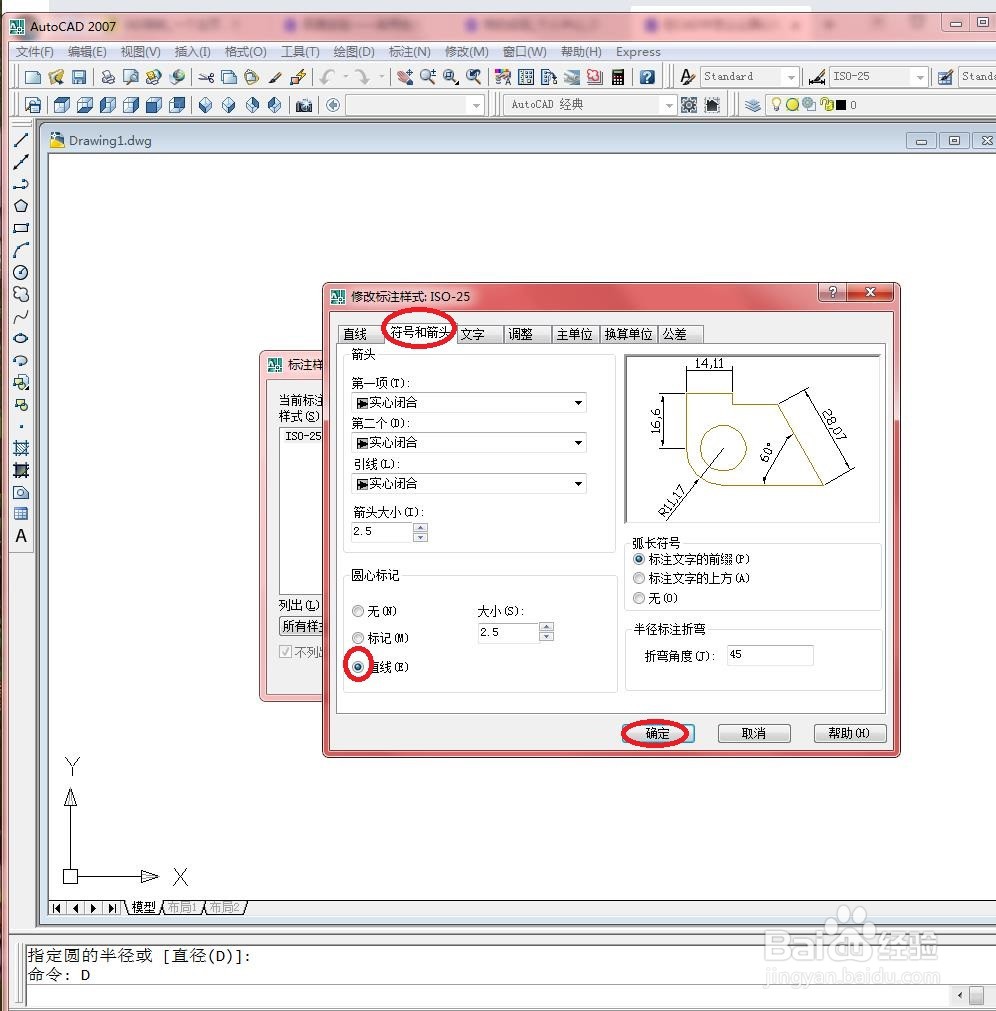Select 标注文字的前缀(P) arc length option

[x=639, y=559]
